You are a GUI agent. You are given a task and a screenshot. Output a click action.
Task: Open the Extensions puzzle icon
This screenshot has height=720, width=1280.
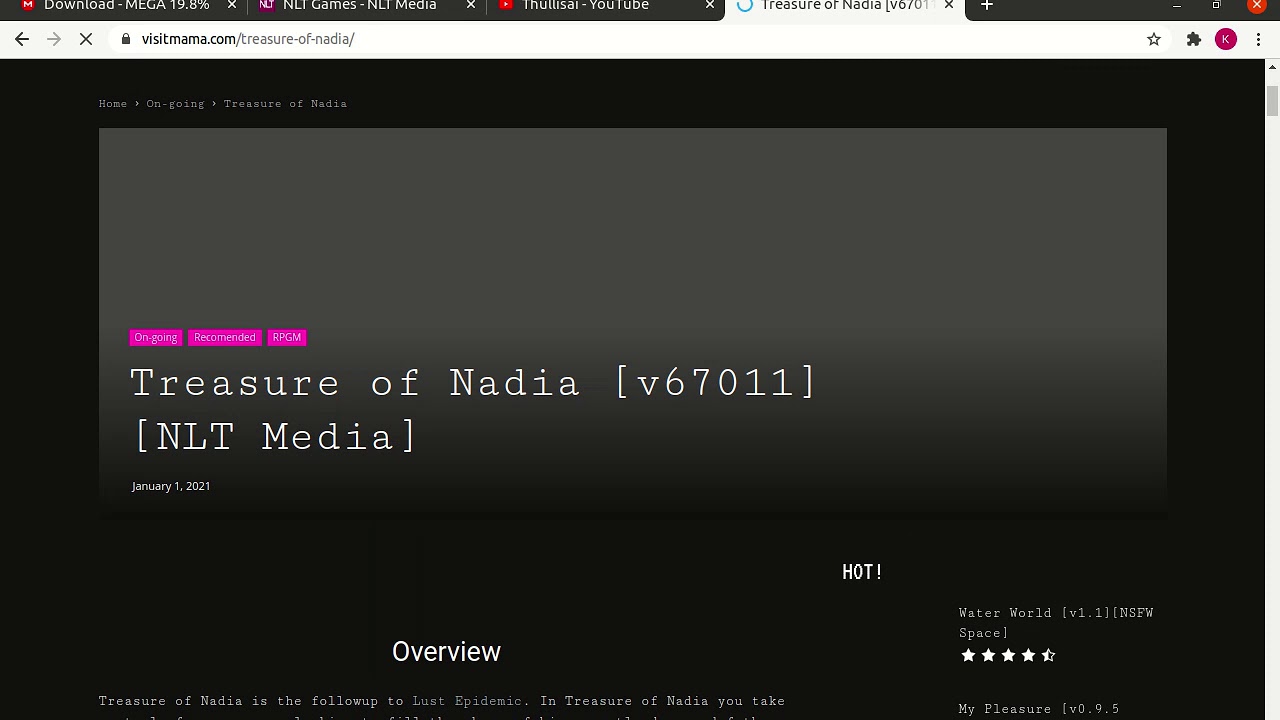(x=1194, y=39)
